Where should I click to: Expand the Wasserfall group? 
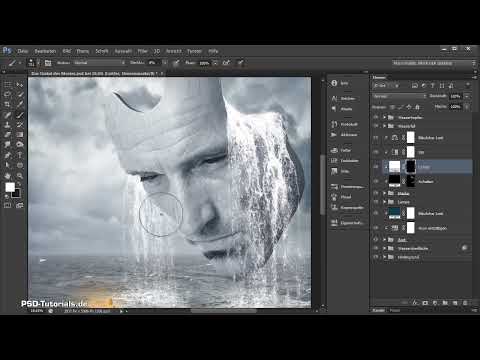[384, 126]
